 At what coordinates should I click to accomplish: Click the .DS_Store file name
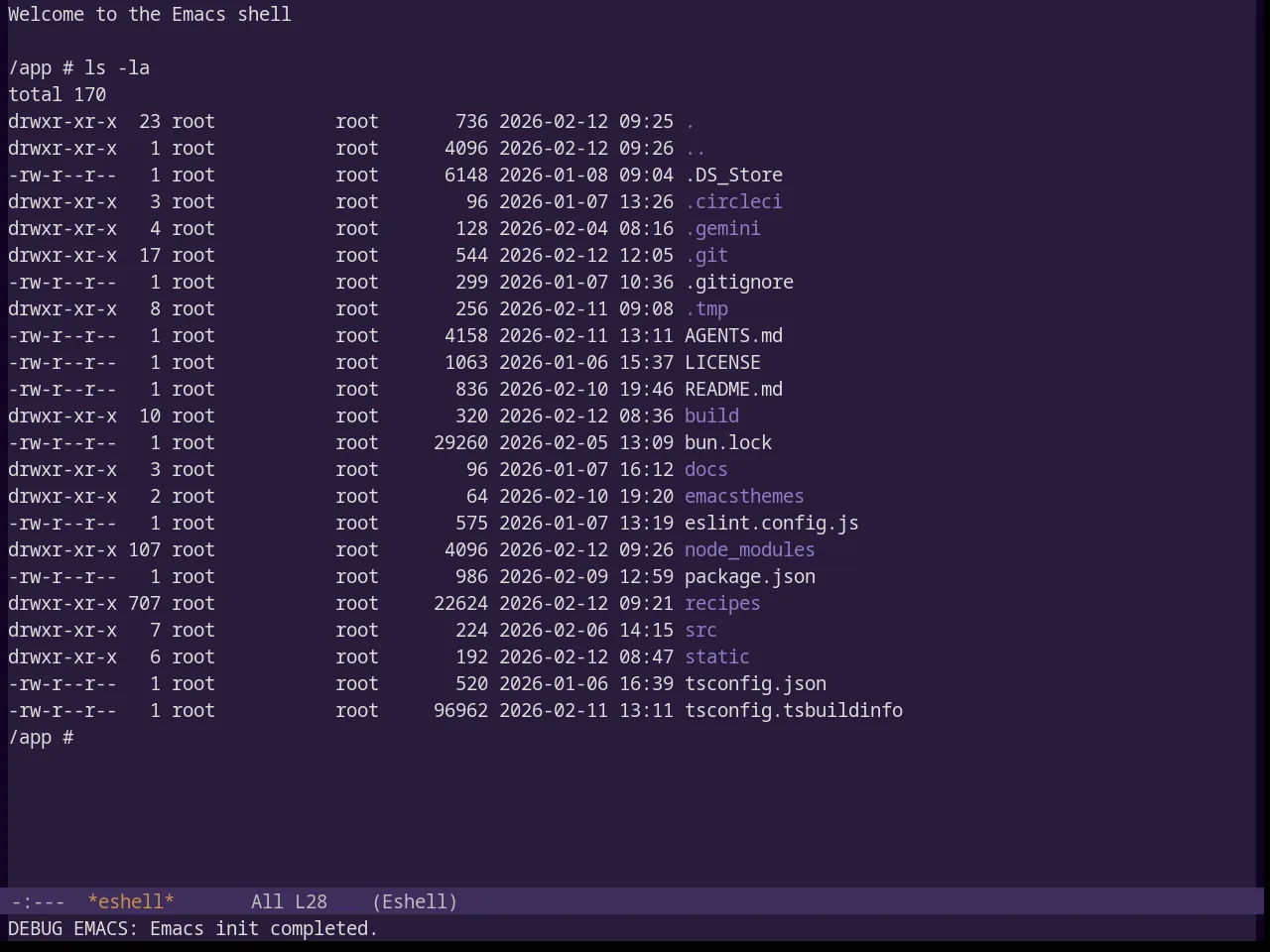click(x=733, y=175)
